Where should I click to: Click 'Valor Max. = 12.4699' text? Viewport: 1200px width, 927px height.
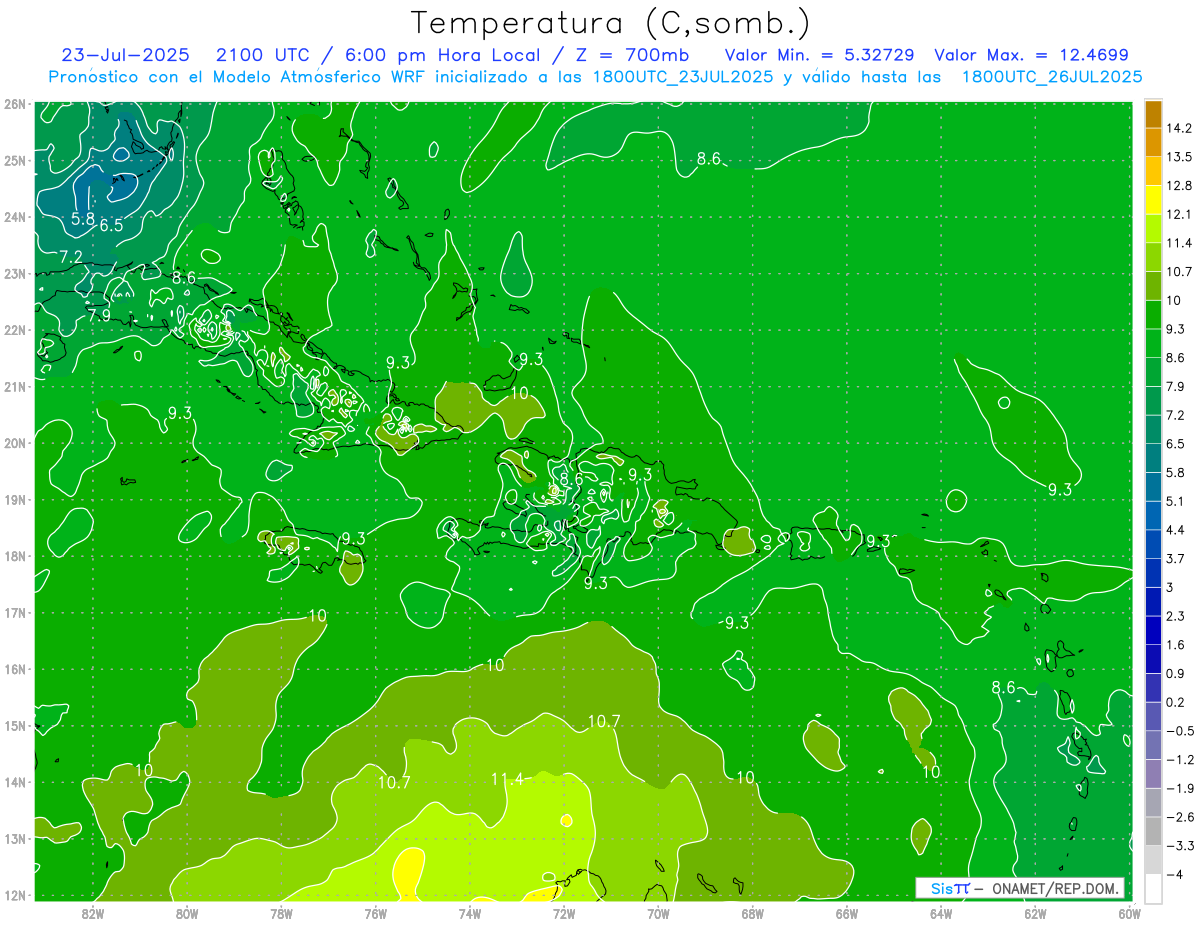(x=1031, y=55)
